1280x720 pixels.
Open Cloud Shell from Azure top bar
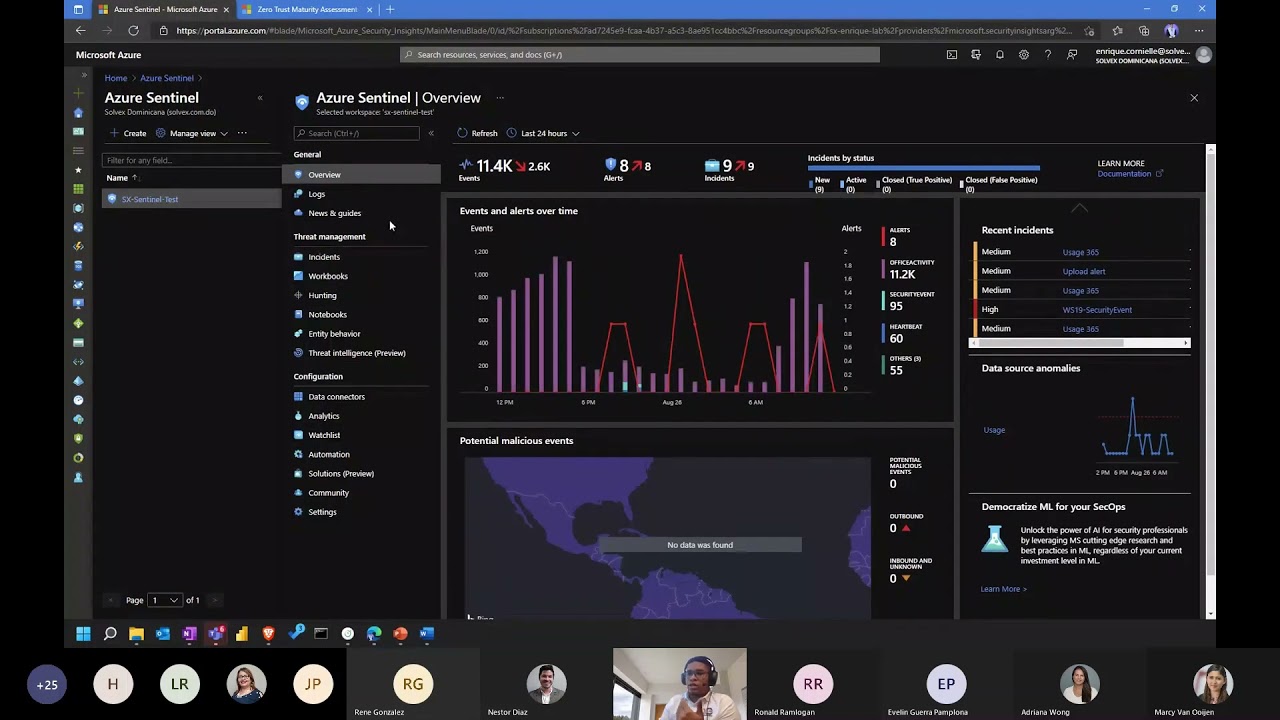952,55
